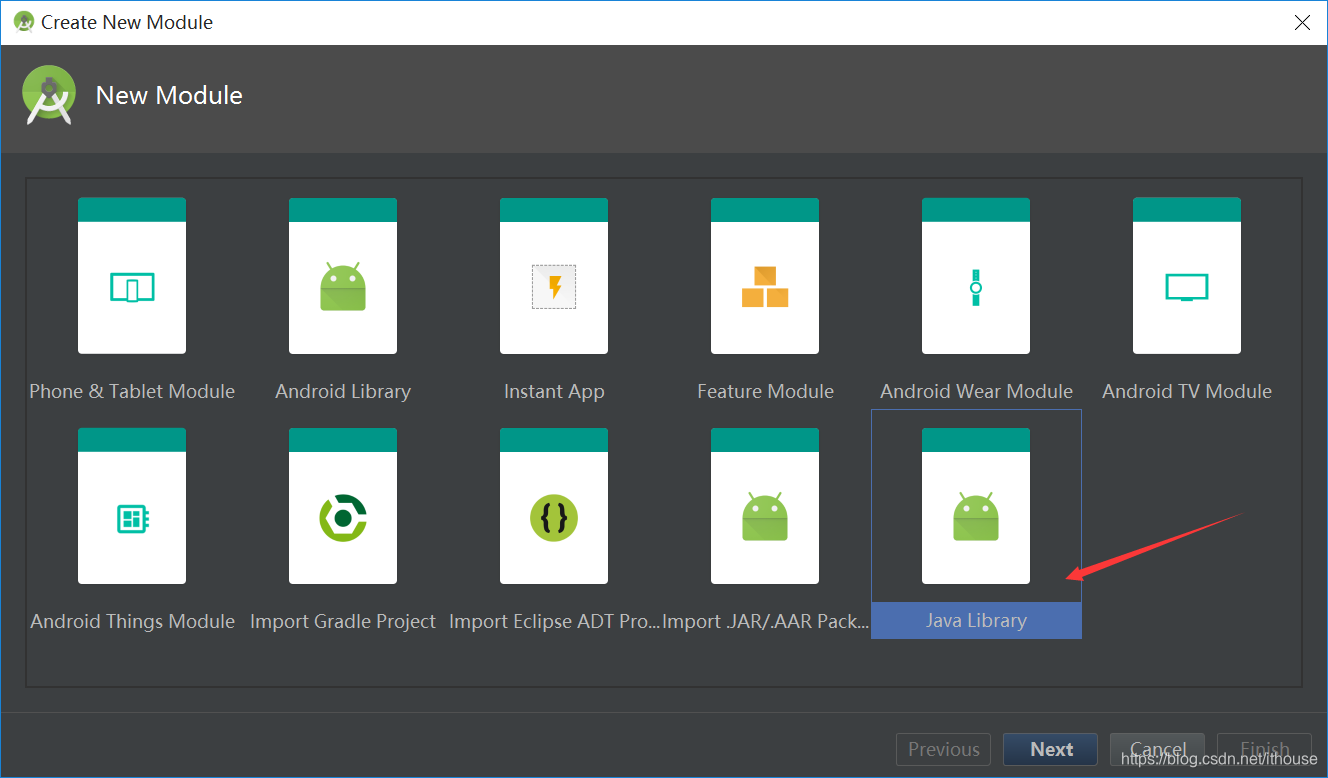
Task: Select the Phone & Tablet Module icon
Action: point(132,276)
